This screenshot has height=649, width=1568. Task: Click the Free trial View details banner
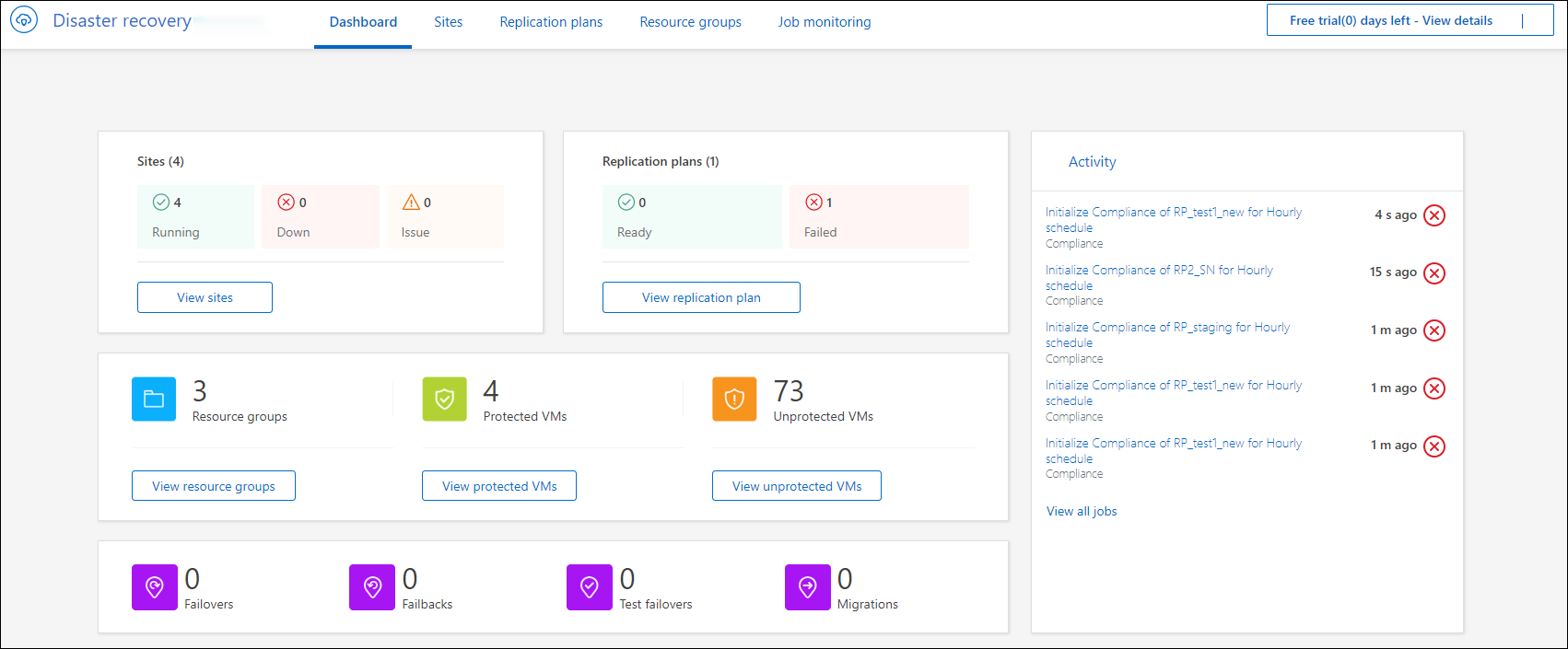click(x=1391, y=20)
